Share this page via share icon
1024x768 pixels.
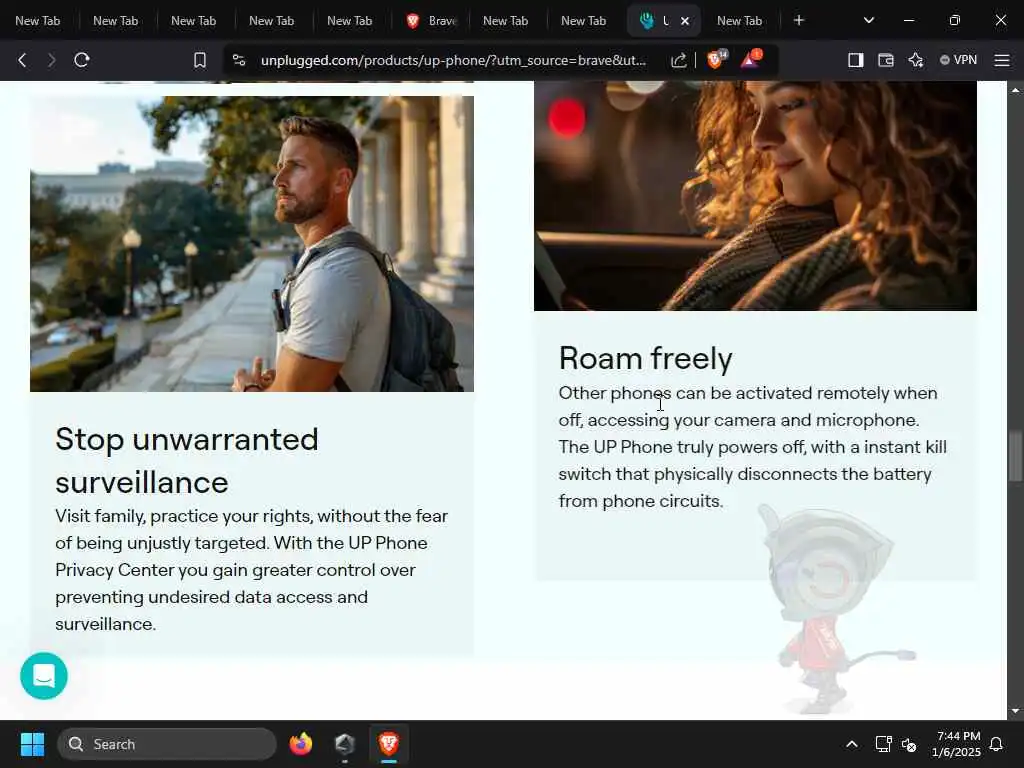(679, 60)
